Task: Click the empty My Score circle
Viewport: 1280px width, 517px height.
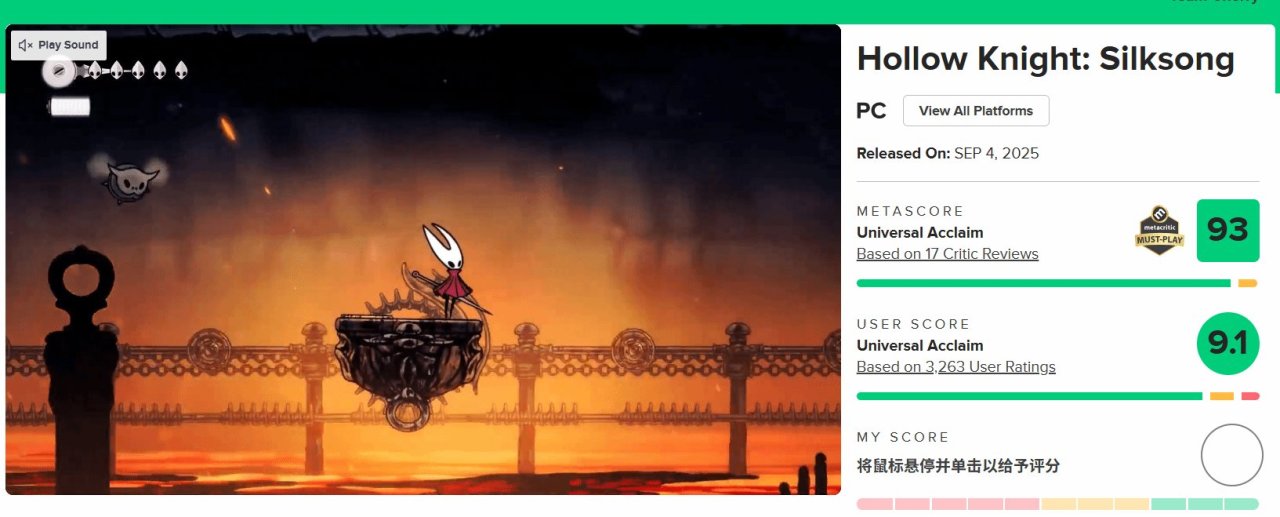Action: pyautogui.click(x=1232, y=455)
